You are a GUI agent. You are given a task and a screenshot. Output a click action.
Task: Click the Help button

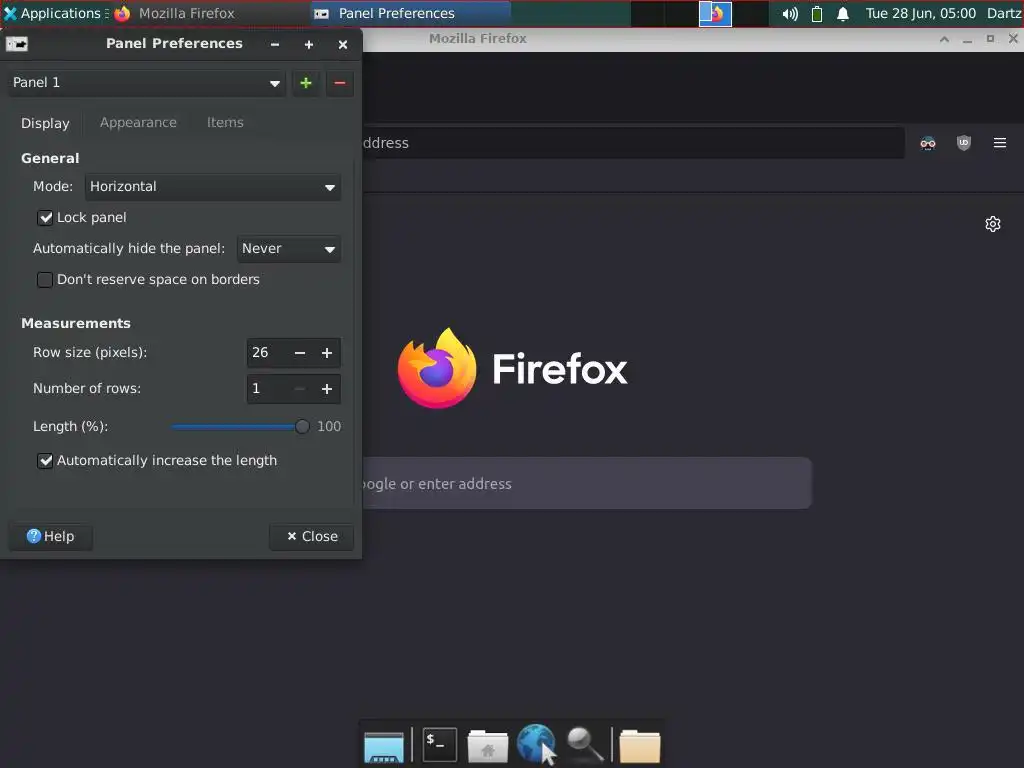pos(50,536)
